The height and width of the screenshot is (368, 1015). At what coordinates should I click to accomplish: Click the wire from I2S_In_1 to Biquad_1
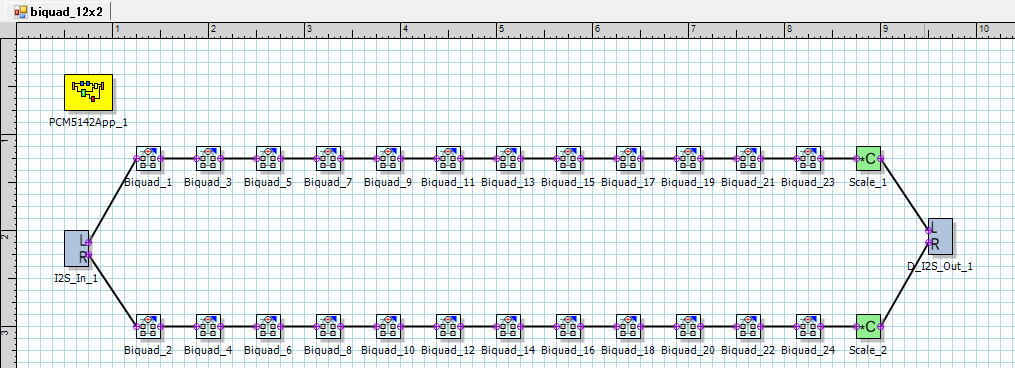[x=112, y=200]
